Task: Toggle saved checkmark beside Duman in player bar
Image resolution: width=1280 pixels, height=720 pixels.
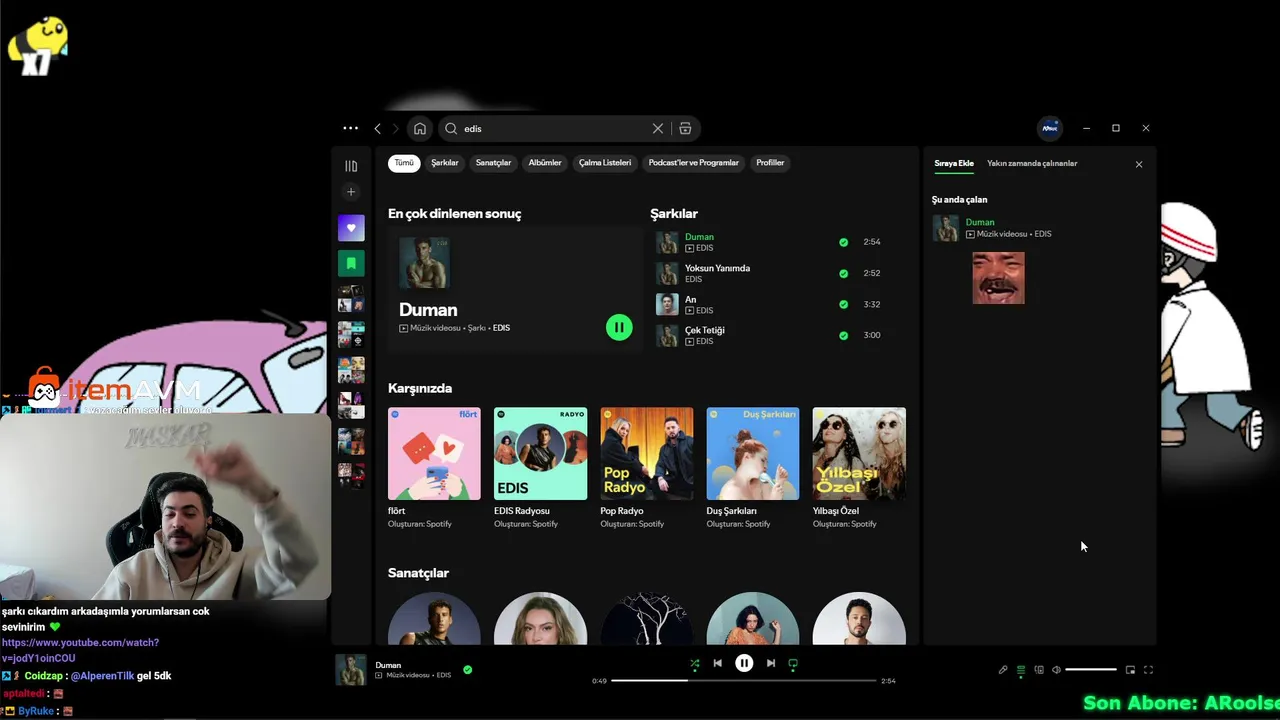Action: click(x=467, y=670)
